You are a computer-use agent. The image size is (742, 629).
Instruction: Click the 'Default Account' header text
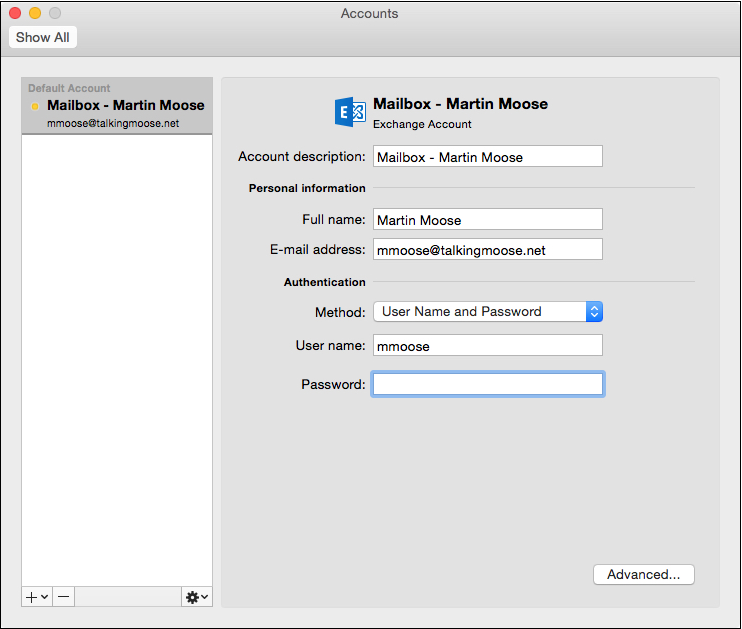(x=69, y=89)
